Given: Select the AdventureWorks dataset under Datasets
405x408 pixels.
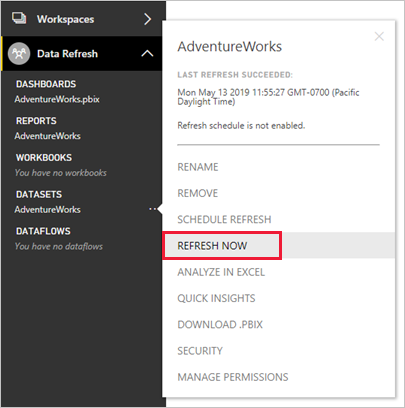Looking at the screenshot, I should (x=48, y=210).
